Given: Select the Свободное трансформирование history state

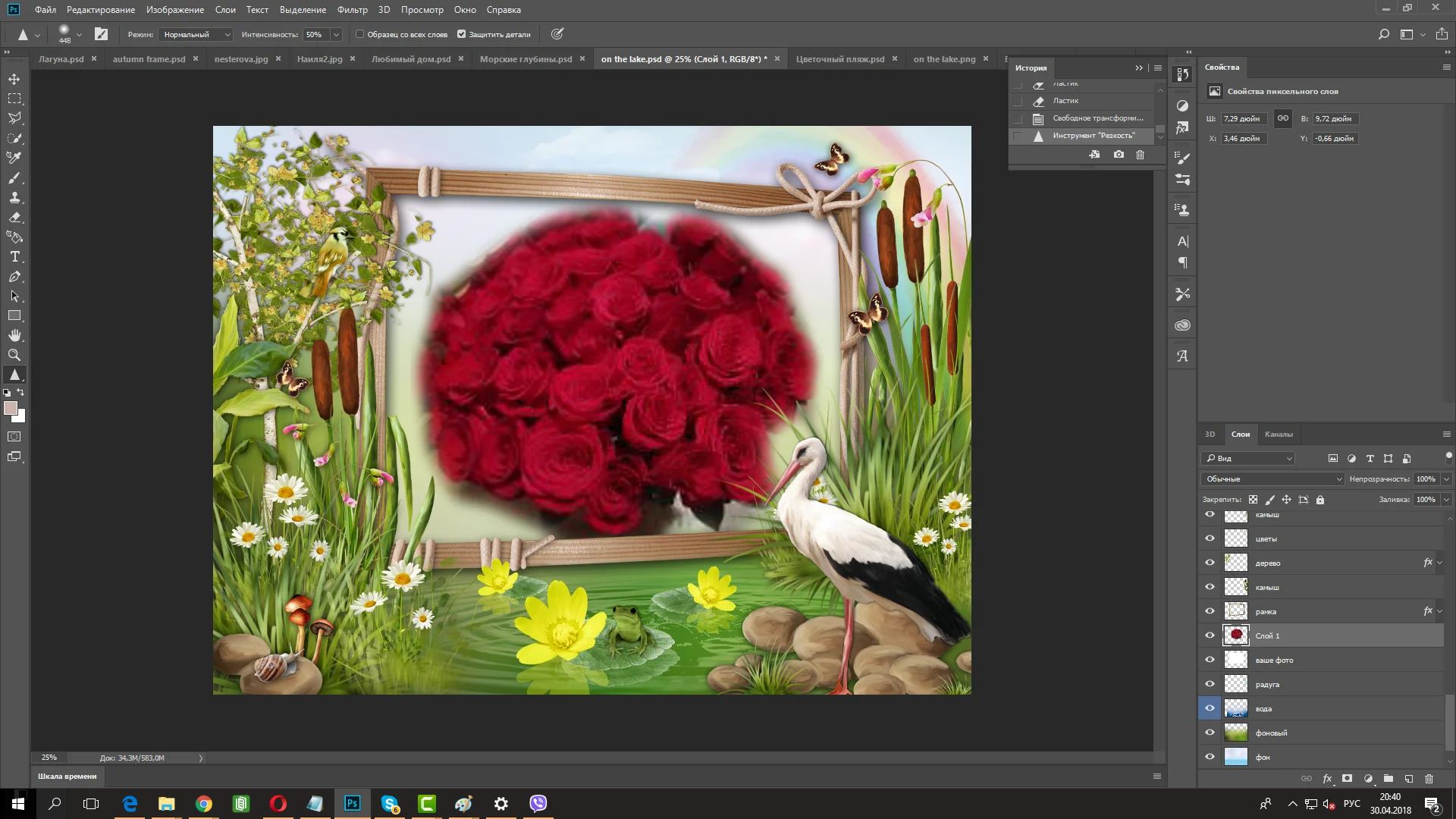Looking at the screenshot, I should click(1097, 118).
